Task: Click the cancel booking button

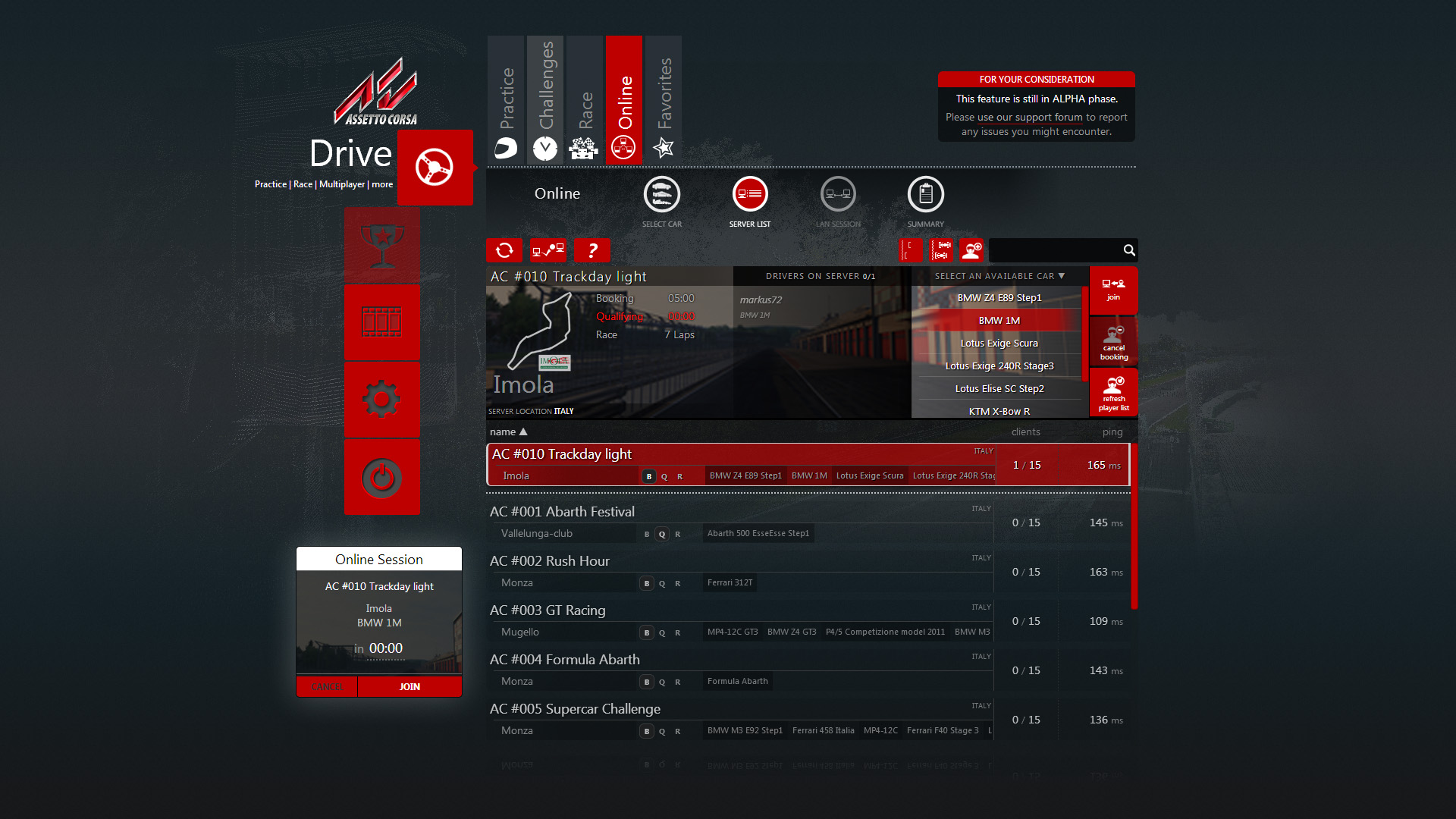Action: click(x=1113, y=342)
